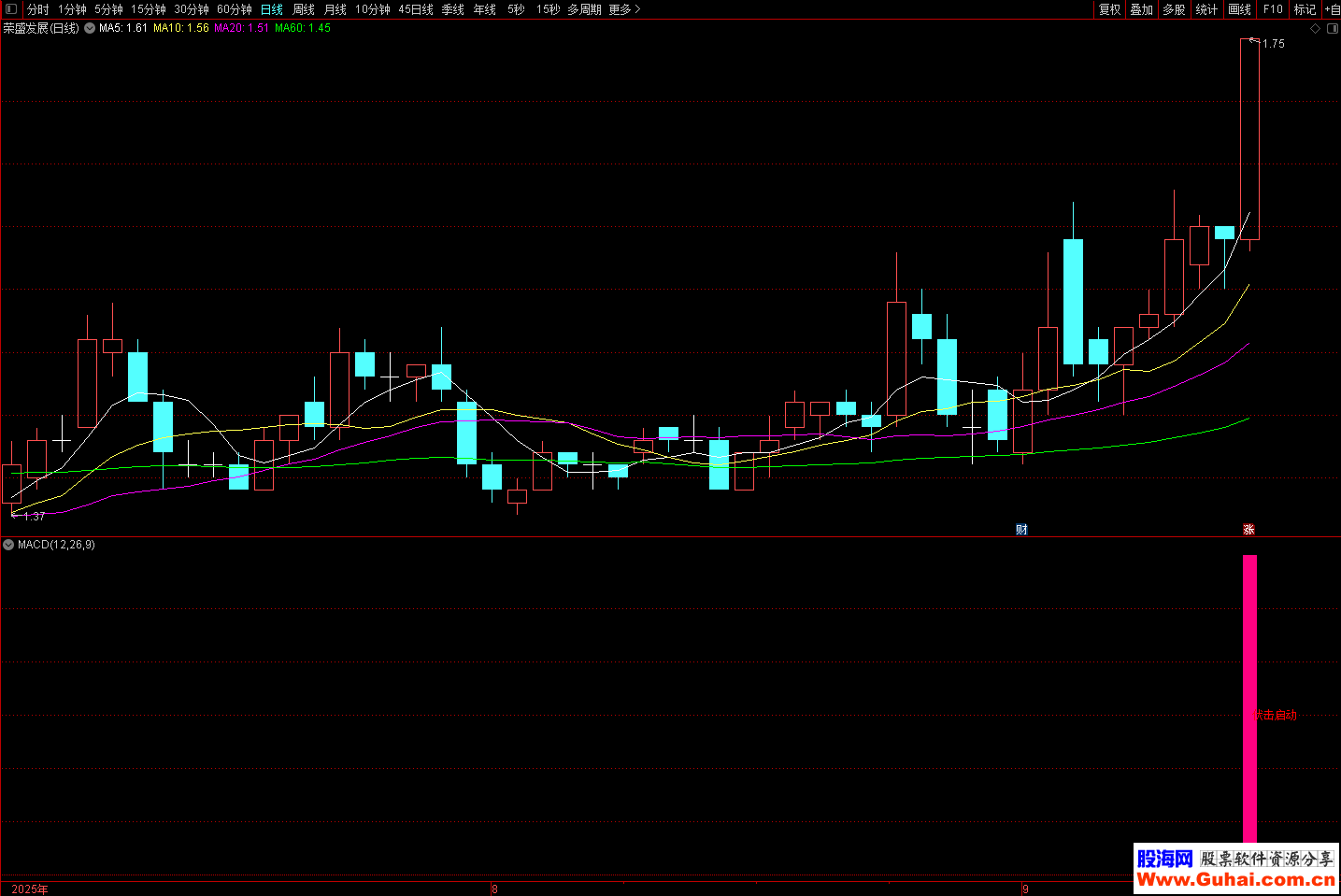Screen dimensions: 1341x896
Task: Click the 1.37 low price label
Action: pos(35,517)
